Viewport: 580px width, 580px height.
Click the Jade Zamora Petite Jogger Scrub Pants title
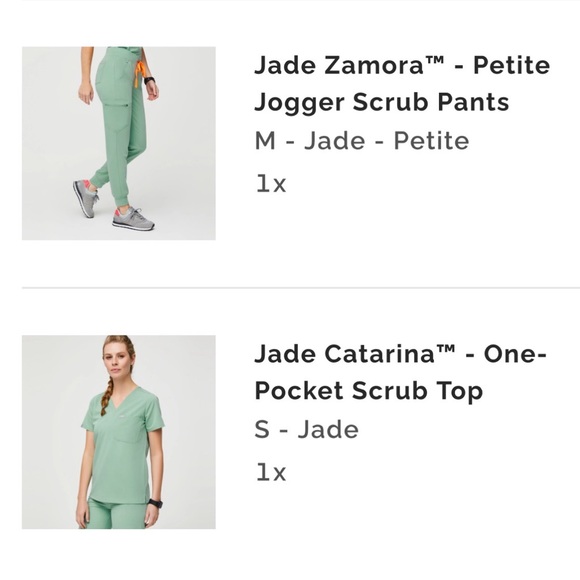[402, 84]
